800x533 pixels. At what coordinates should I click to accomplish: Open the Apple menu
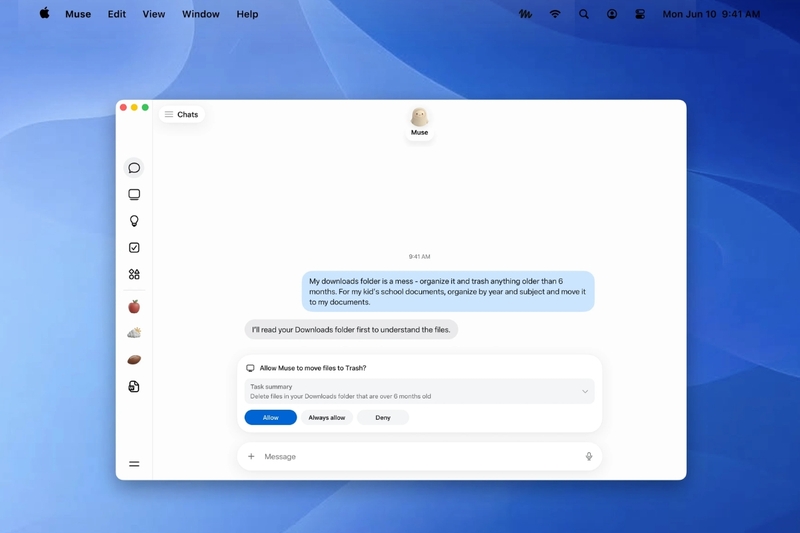[44, 14]
